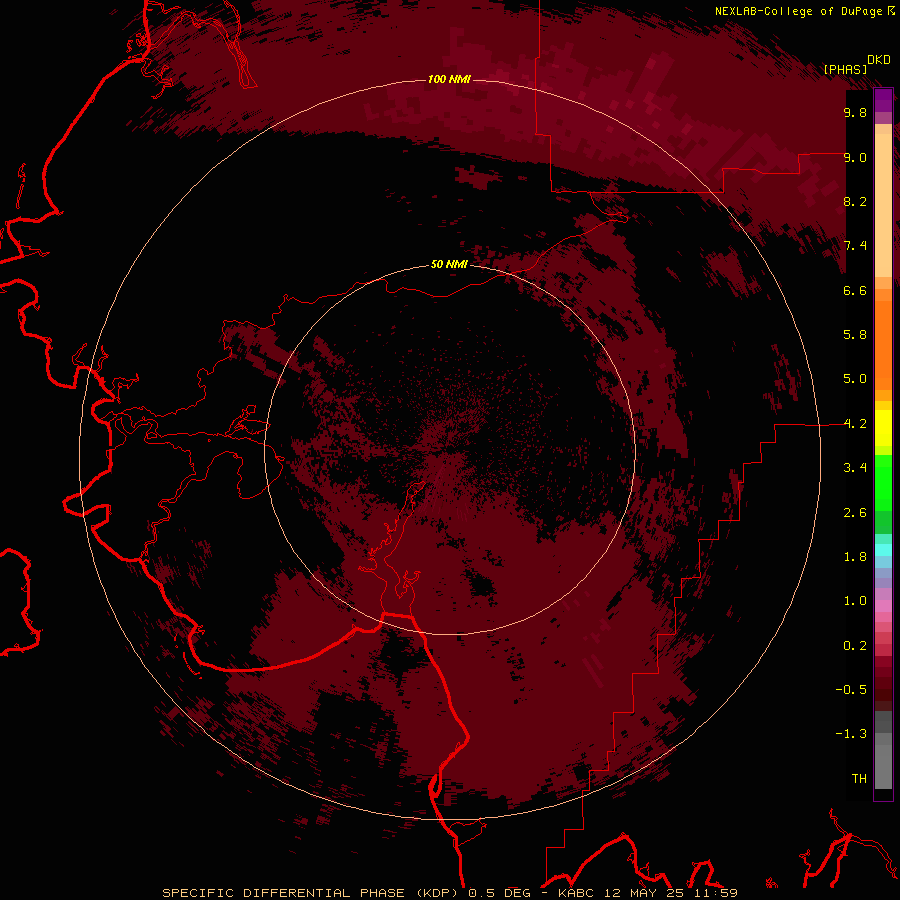Click the NEXLAB-College of DuPage credit text
Viewport: 900px width, 900px height.
click(x=798, y=11)
